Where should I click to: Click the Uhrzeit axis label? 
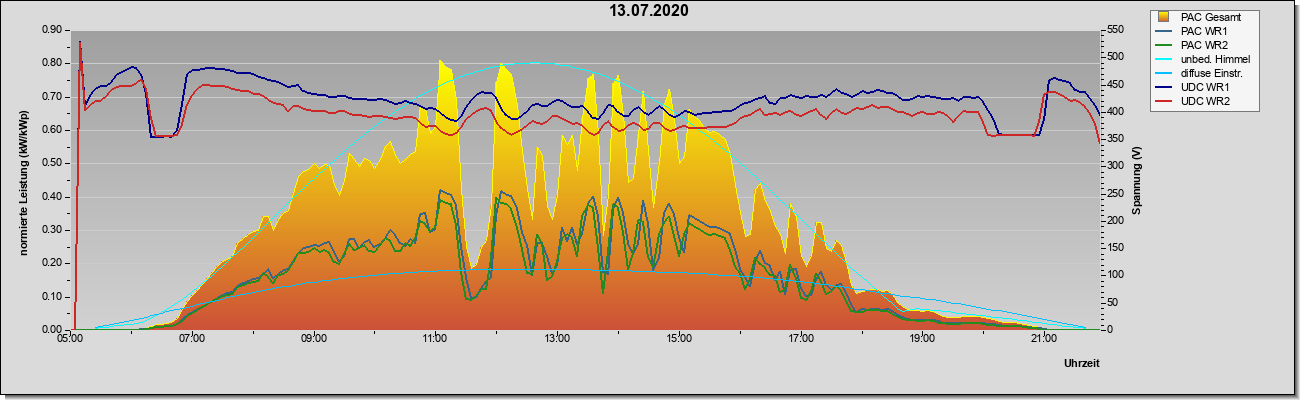[x=1081, y=365]
